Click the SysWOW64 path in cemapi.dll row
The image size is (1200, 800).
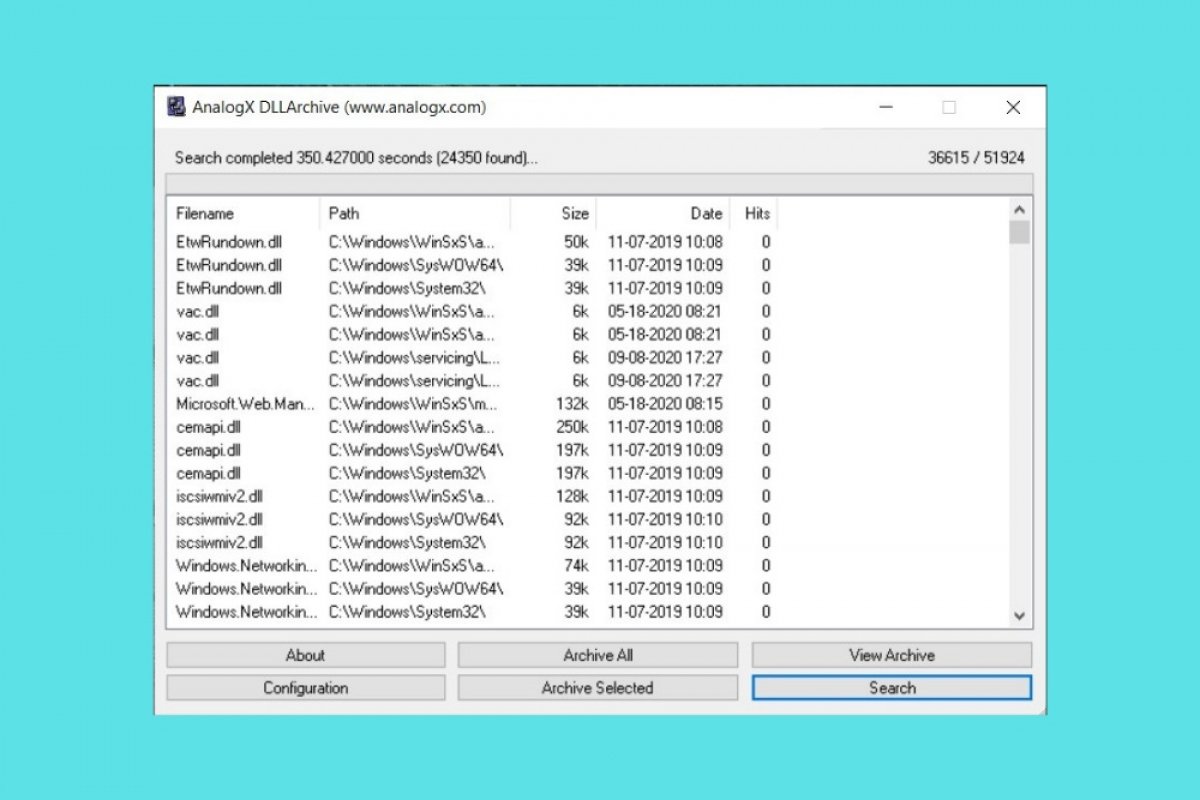point(416,450)
